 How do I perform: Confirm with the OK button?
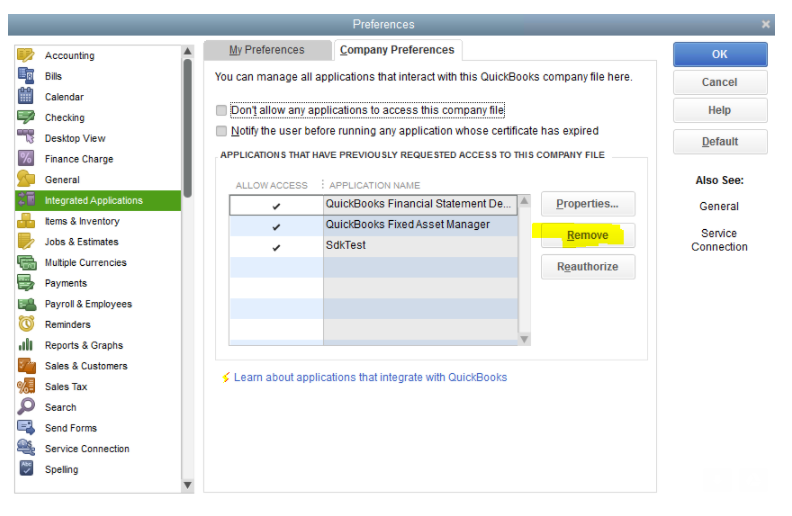pyautogui.click(x=720, y=54)
